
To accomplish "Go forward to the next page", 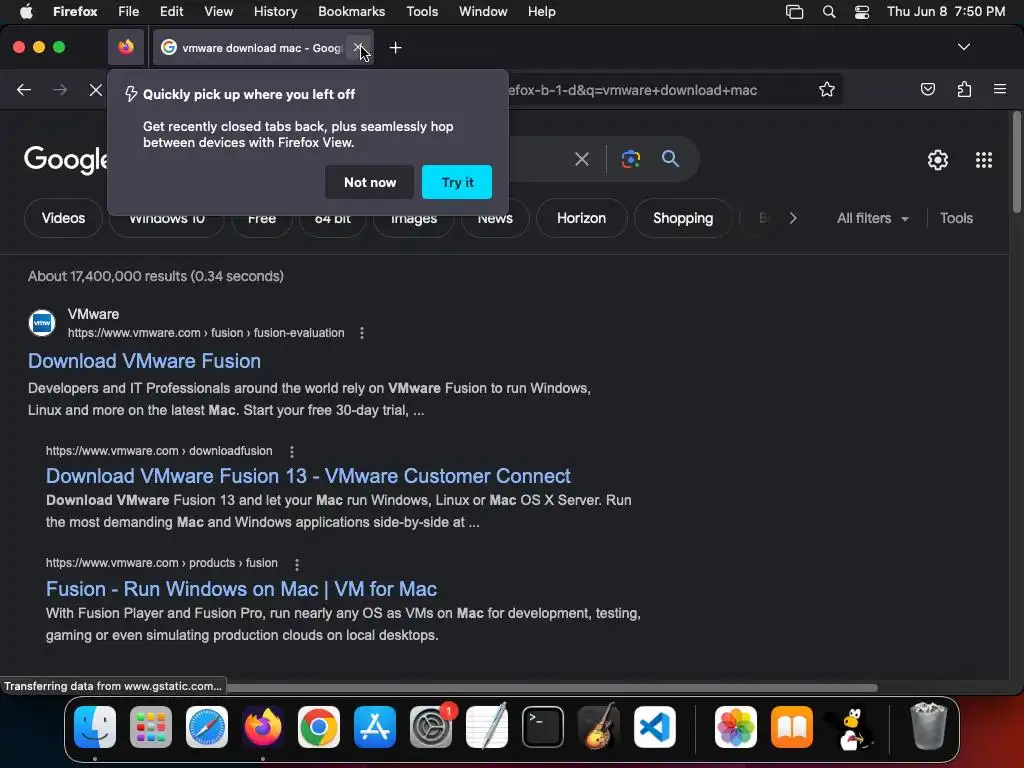I will point(60,89).
